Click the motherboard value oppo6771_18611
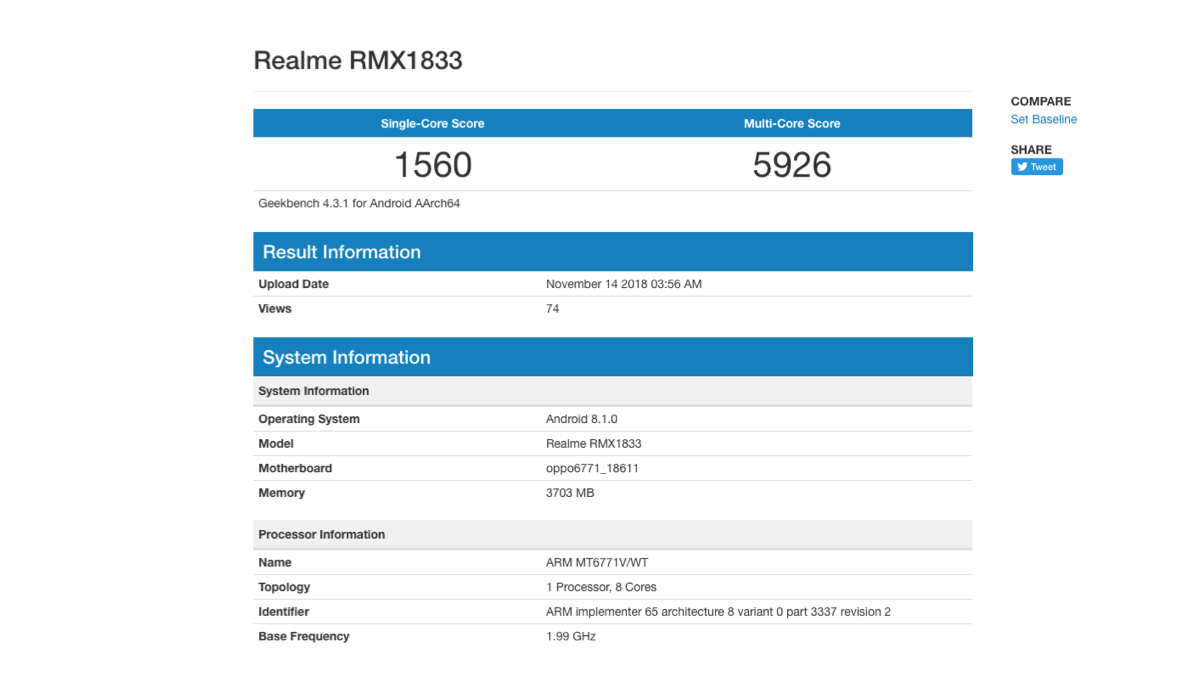This screenshot has width=1200, height=673. 592,468
